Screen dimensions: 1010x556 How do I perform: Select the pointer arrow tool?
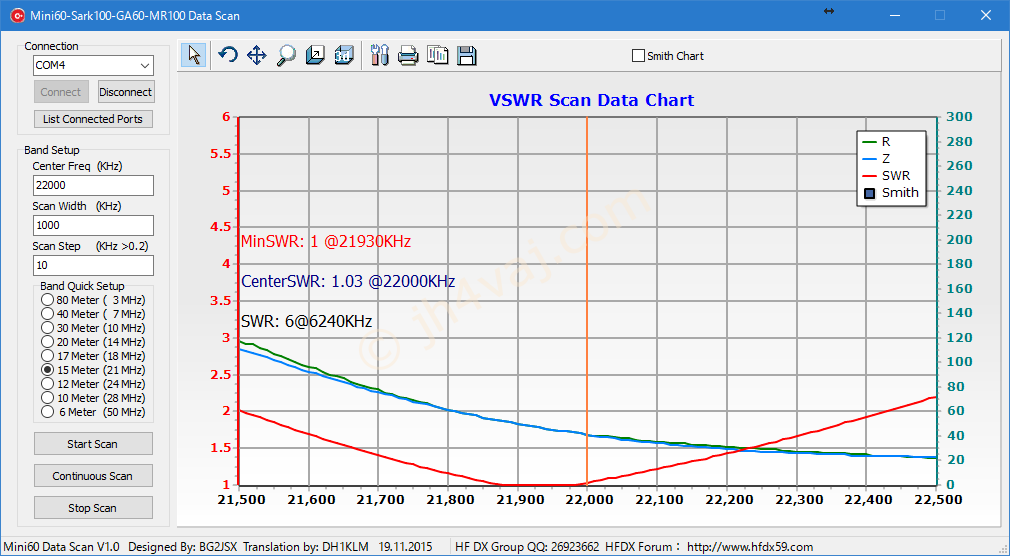coord(194,55)
